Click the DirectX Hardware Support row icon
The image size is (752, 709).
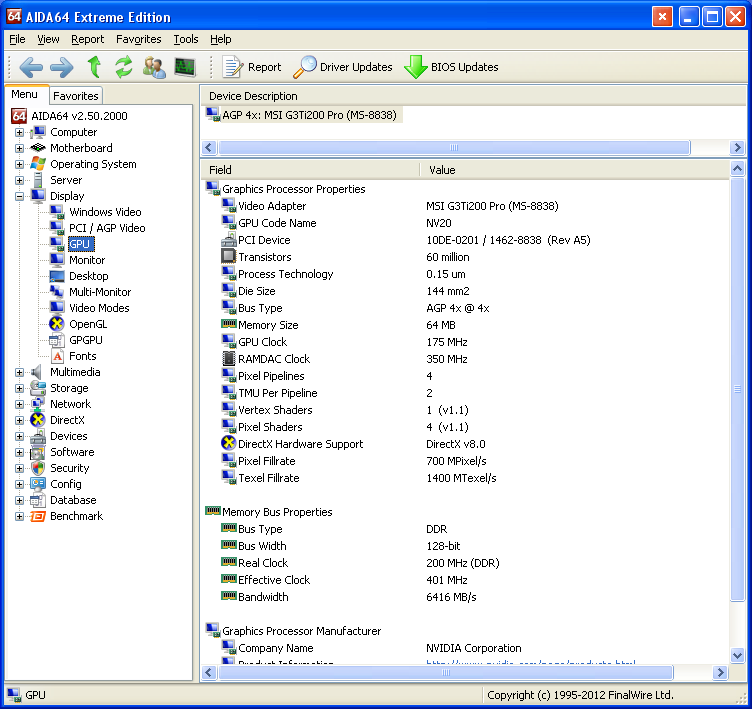pyautogui.click(x=228, y=443)
